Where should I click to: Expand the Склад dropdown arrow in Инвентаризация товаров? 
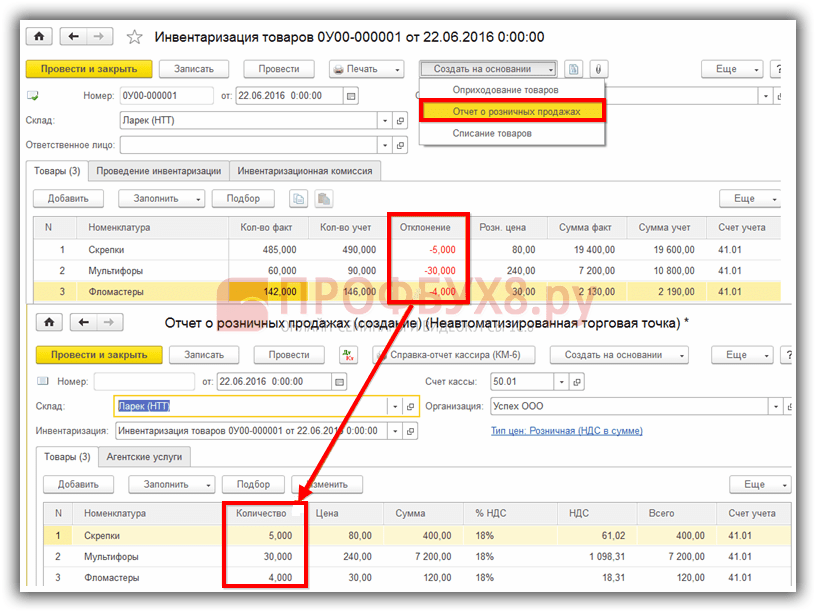(385, 120)
